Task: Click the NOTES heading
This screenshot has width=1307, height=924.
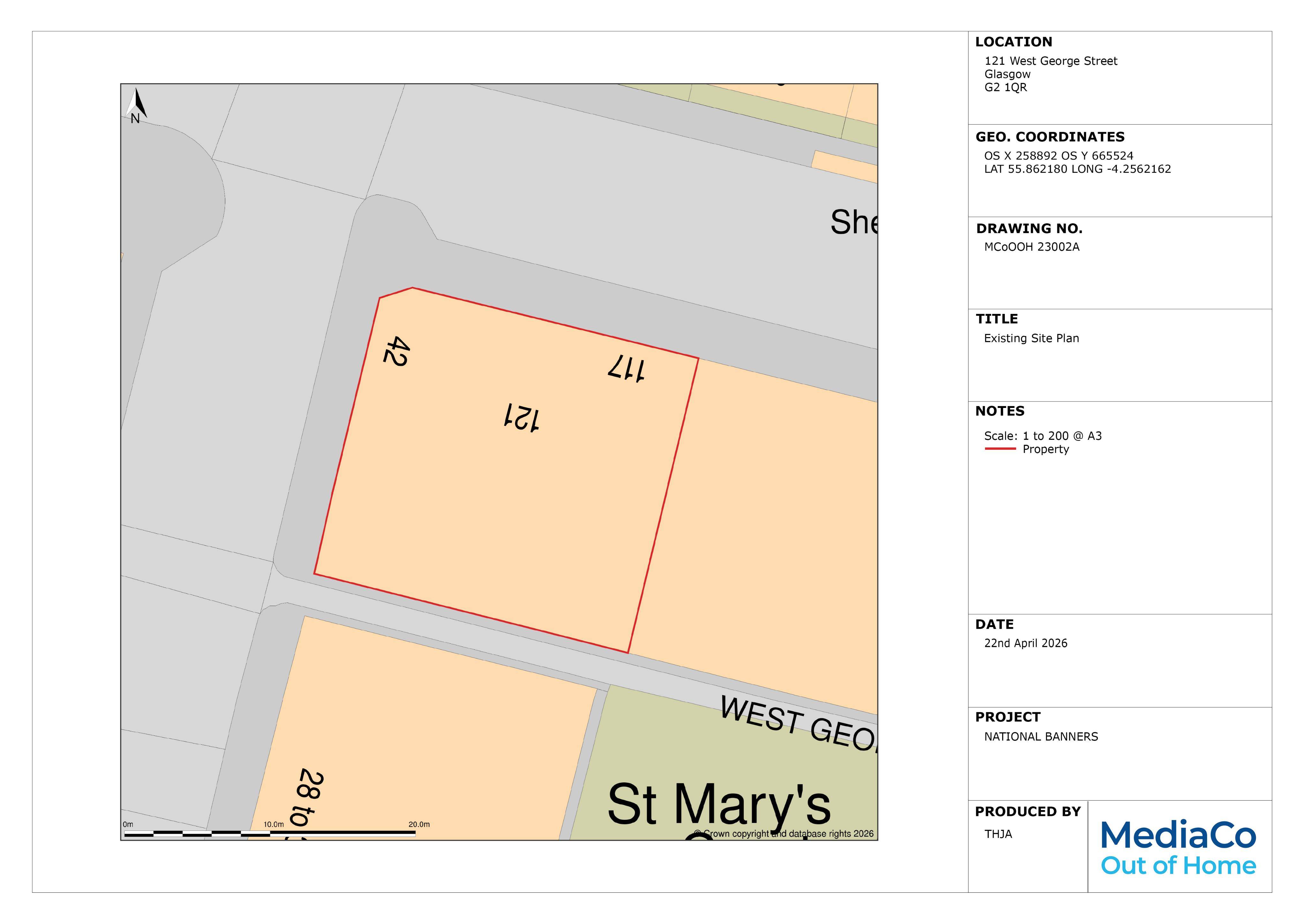Action: pos(1000,411)
